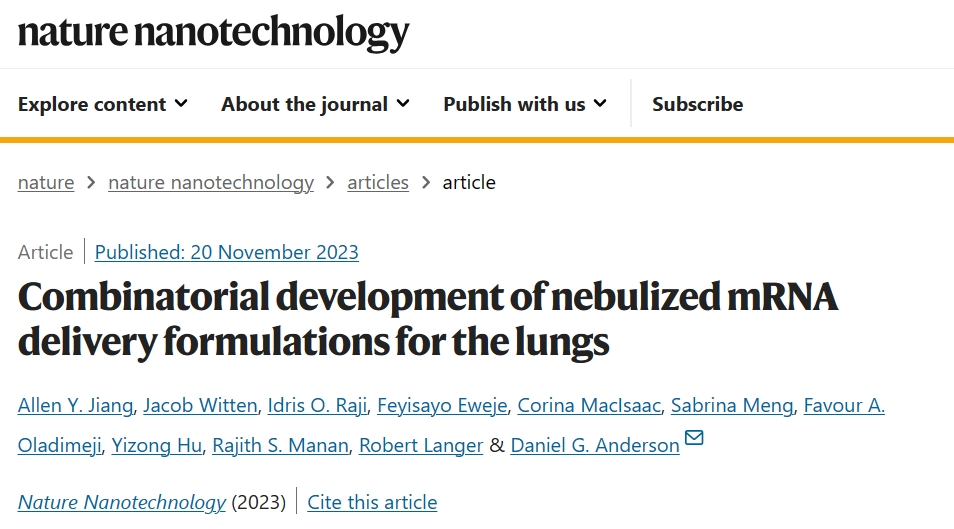Open Robert Langer author link
Viewport: 954px width, 529px height.
click(x=421, y=446)
